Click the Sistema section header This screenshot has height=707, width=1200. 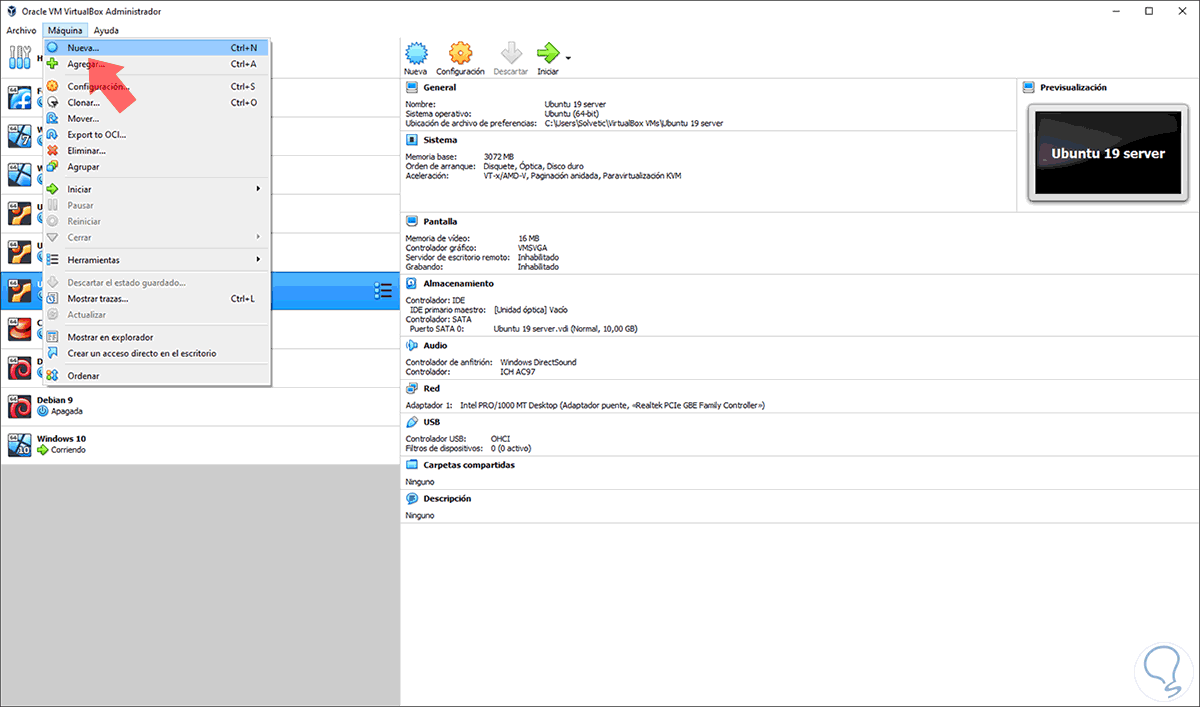[440, 140]
